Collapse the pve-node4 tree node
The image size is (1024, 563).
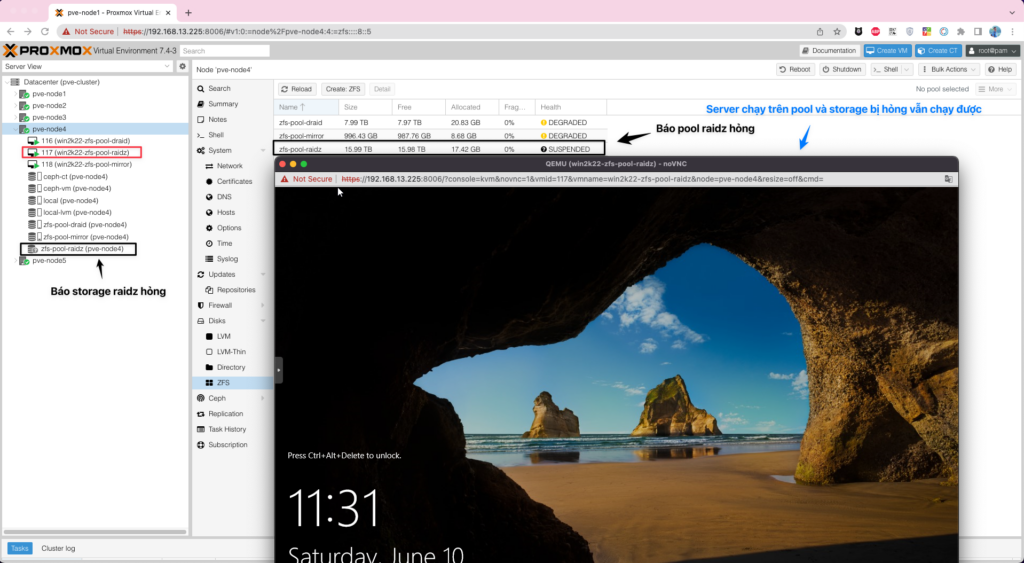pos(16,129)
